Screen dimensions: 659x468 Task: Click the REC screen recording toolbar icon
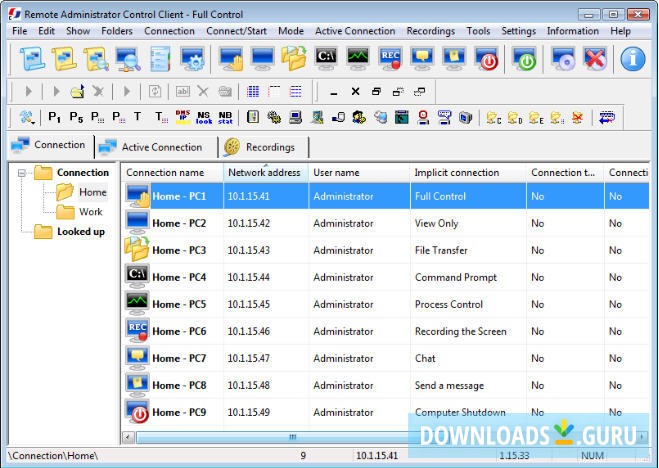tap(390, 59)
